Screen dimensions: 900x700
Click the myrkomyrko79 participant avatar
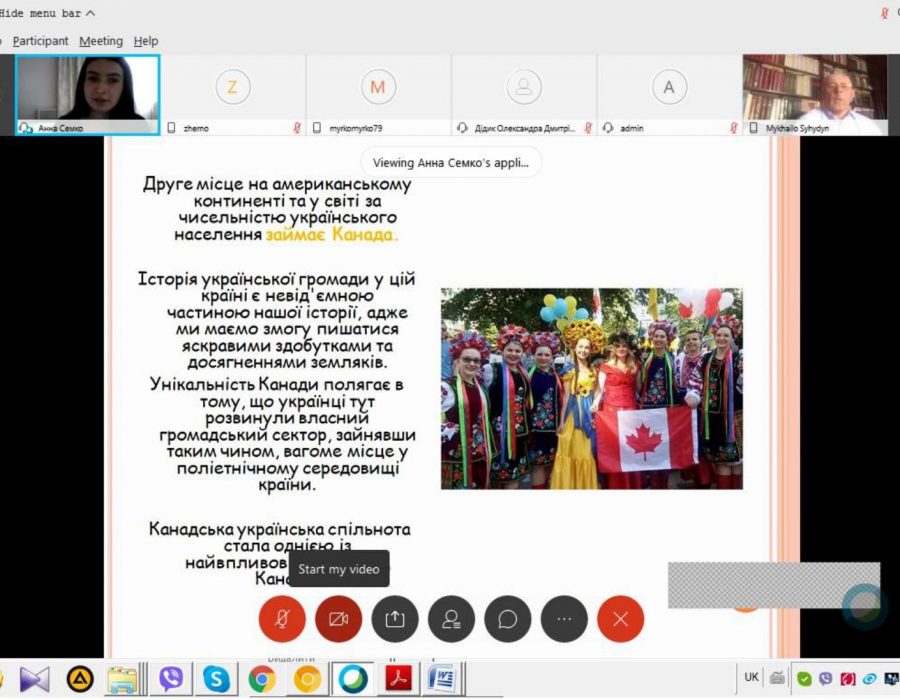tap(378, 87)
